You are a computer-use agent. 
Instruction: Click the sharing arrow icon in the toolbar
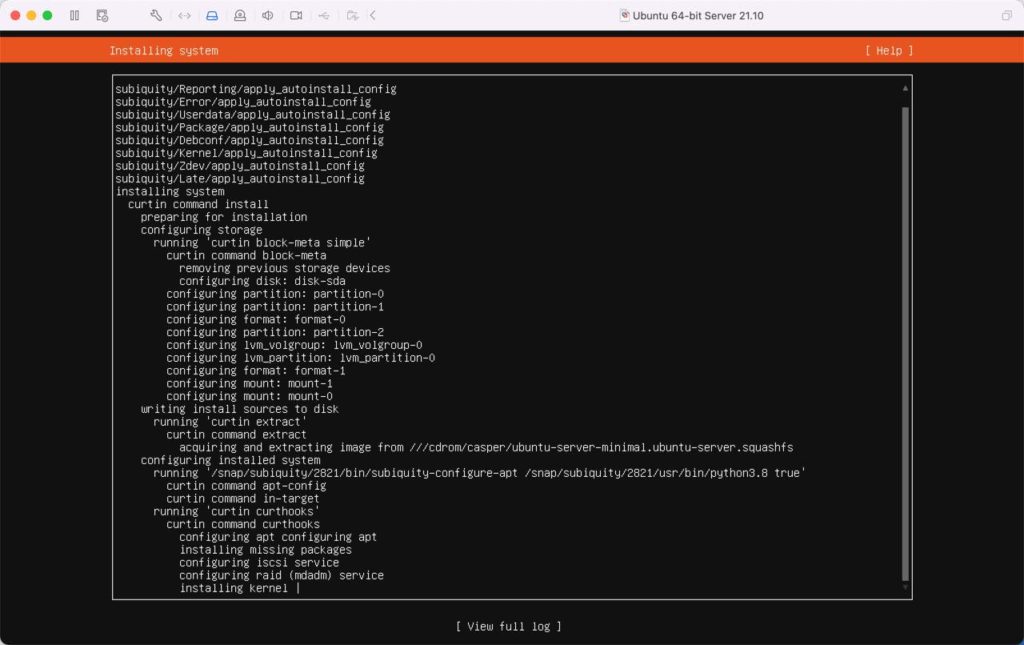coord(350,15)
